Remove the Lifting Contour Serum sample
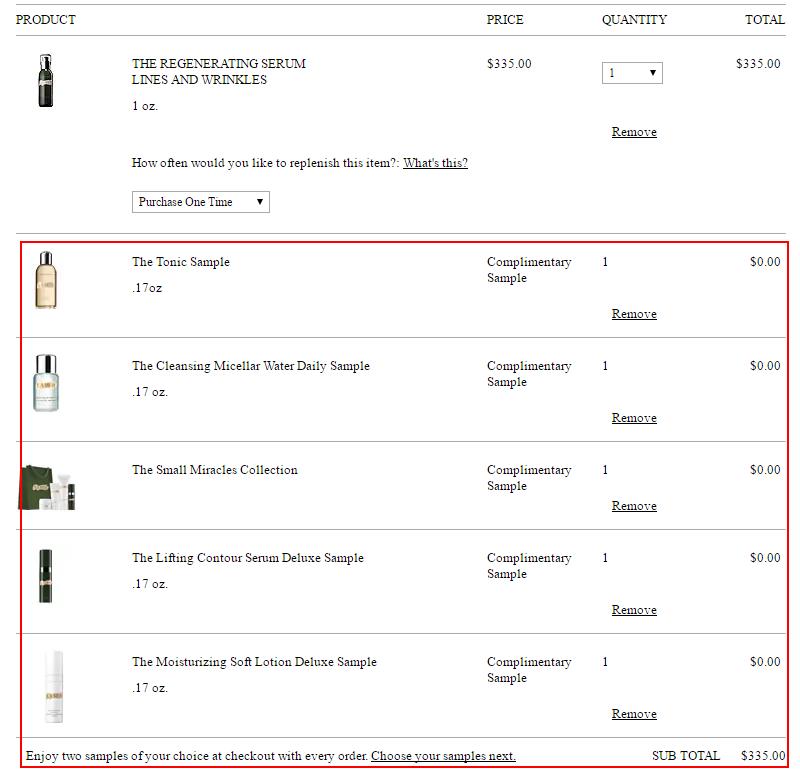Viewport: 800px width, 773px height. click(634, 610)
